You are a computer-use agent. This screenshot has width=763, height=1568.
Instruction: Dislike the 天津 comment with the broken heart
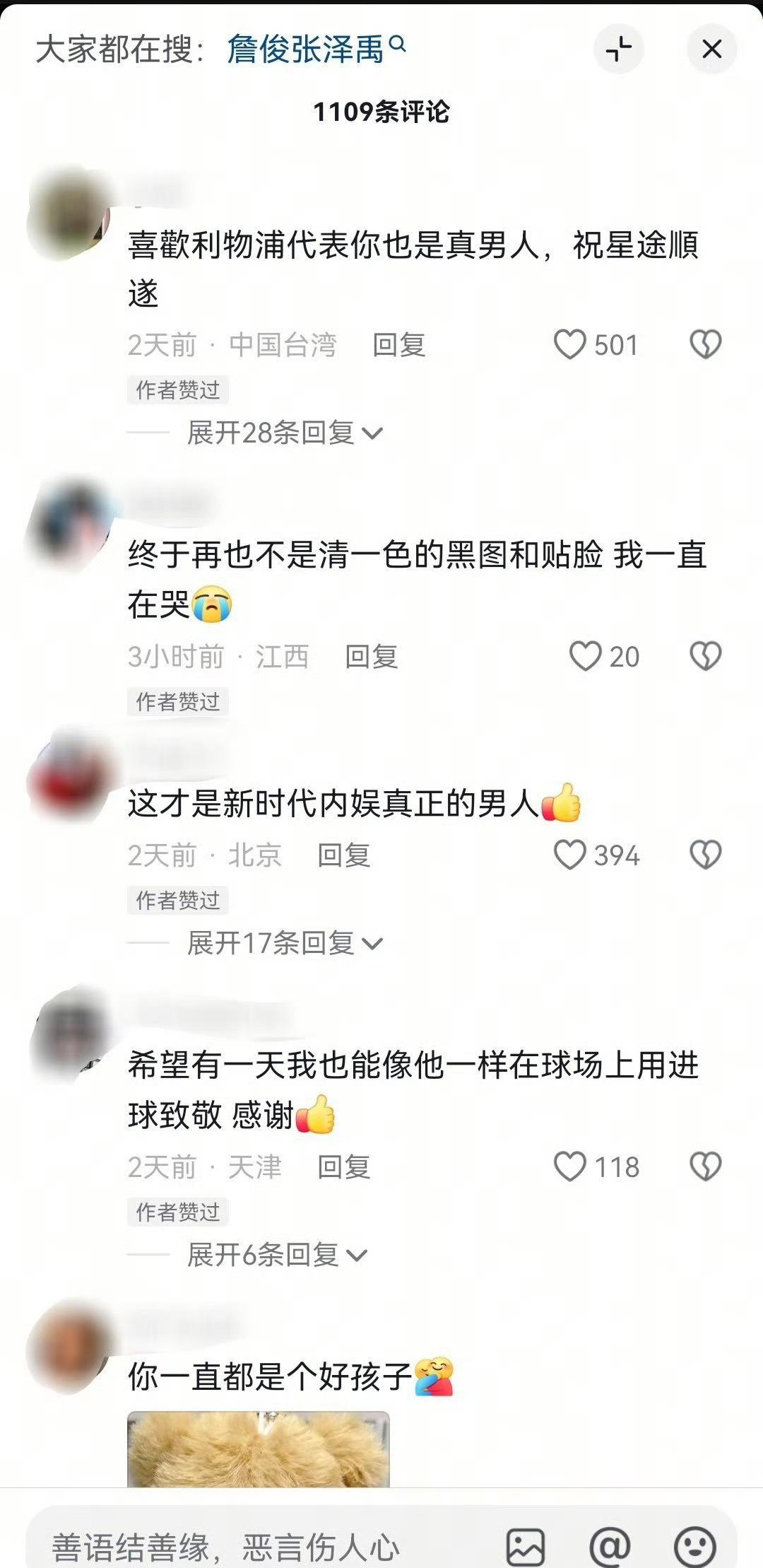(x=705, y=1166)
